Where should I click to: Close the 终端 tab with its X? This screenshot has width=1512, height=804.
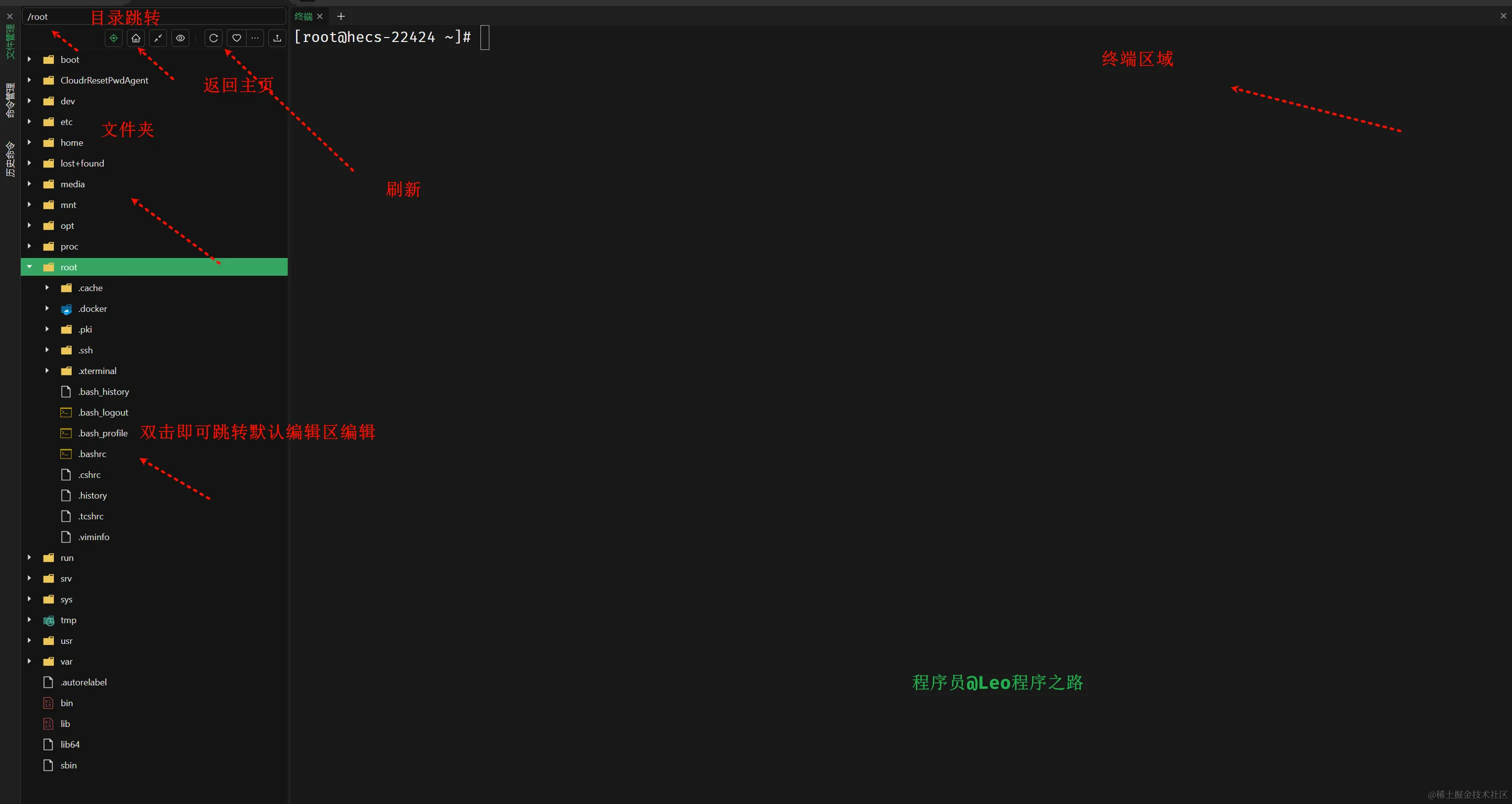click(x=320, y=16)
